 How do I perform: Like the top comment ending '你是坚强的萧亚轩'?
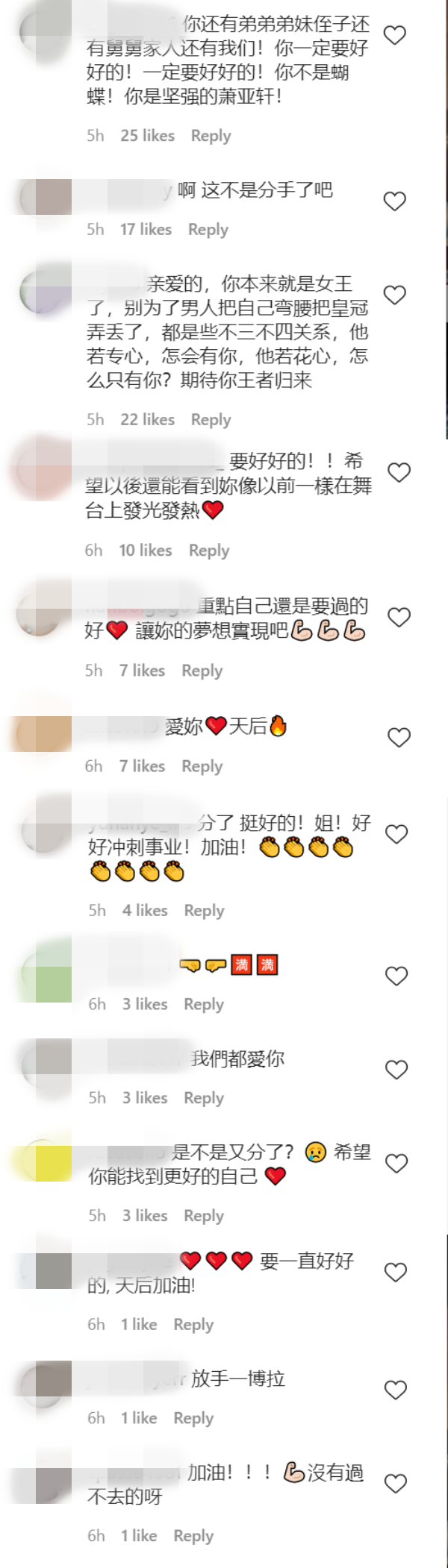click(394, 35)
